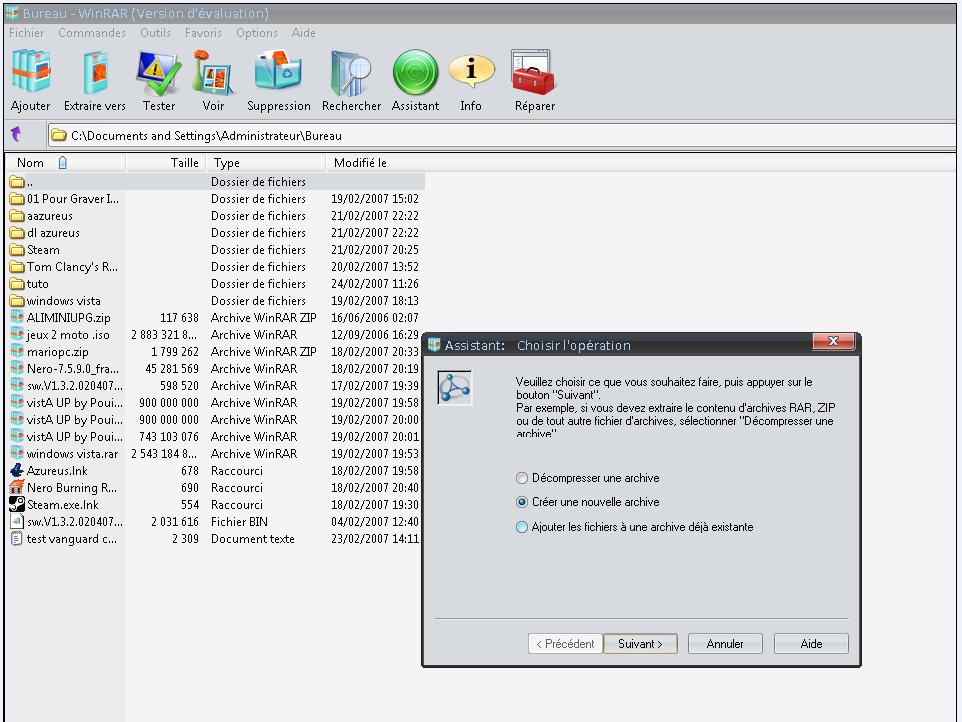Click the Ajouter toolbar icon

click(31, 72)
